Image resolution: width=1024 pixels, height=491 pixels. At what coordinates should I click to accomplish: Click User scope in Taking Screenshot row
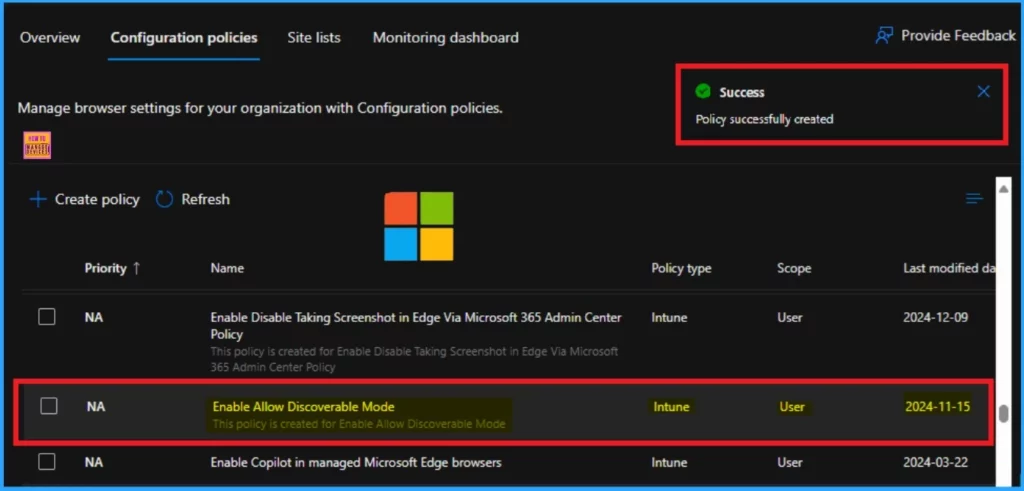pyautogui.click(x=790, y=317)
